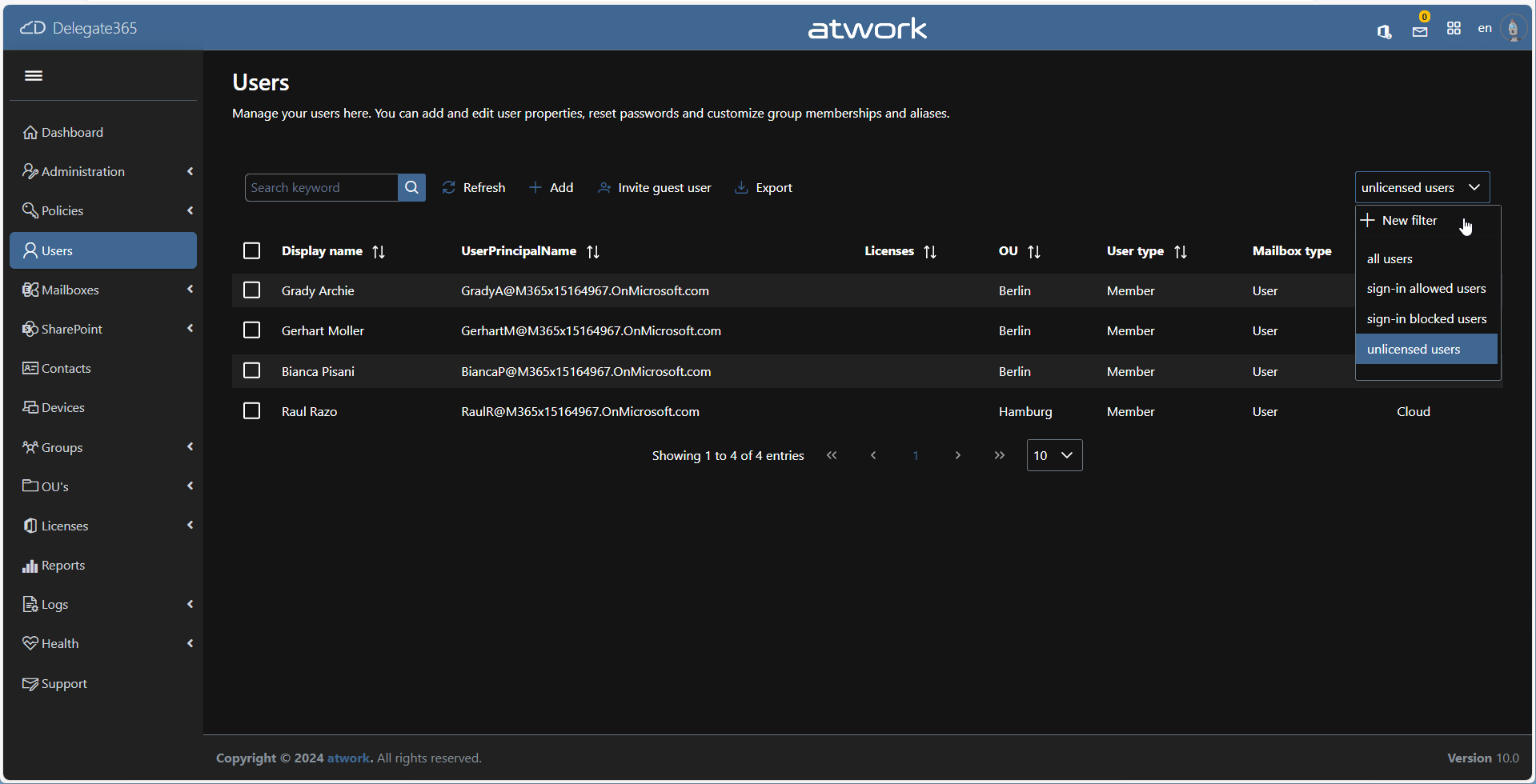Check the select-all users checkbox

tap(252, 251)
